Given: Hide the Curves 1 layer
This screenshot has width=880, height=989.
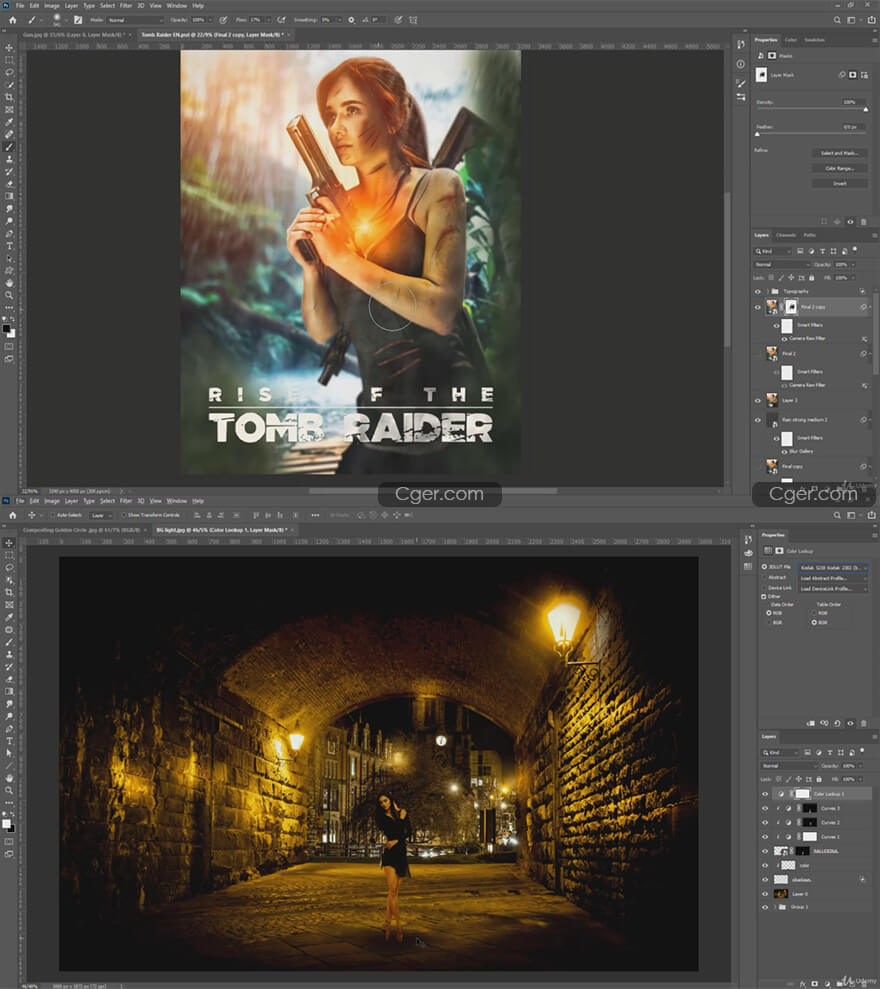Looking at the screenshot, I should click(x=765, y=837).
